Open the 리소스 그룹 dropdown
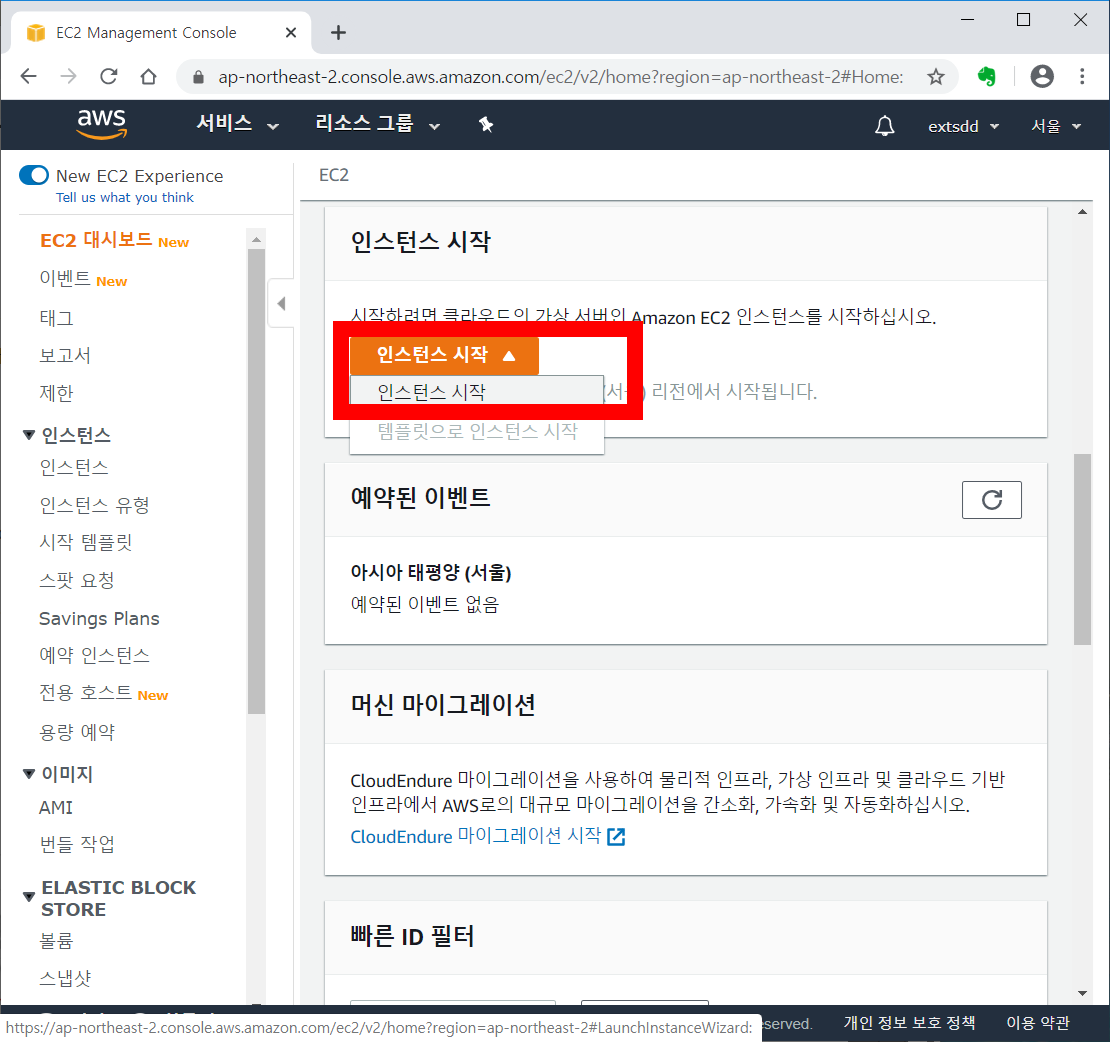 (x=377, y=124)
